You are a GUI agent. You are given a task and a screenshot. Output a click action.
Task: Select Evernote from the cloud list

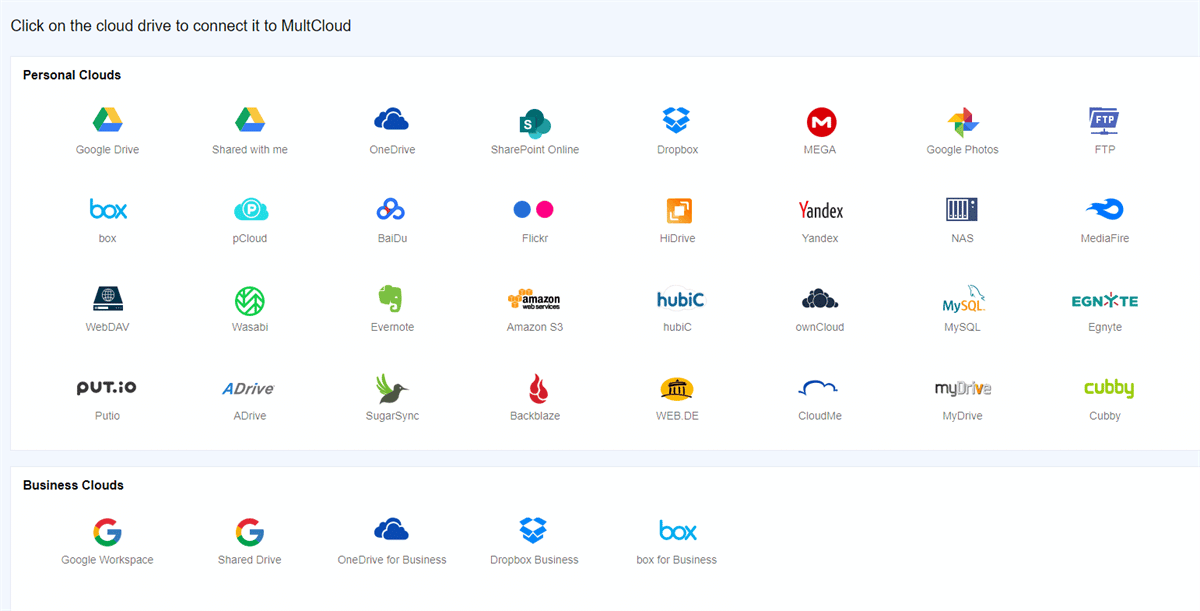pyautogui.click(x=392, y=300)
